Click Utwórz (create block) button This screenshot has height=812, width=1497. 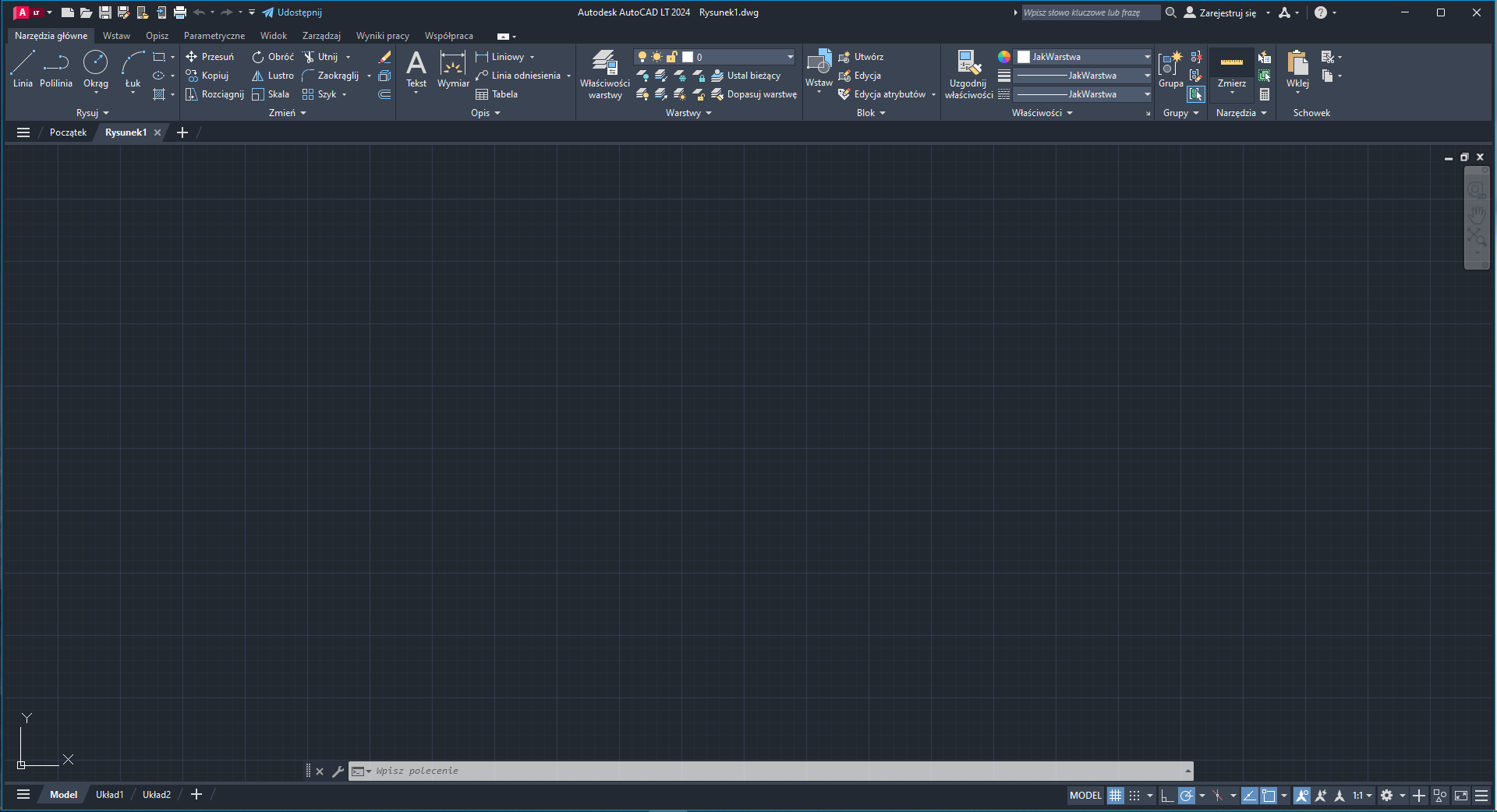pos(862,57)
